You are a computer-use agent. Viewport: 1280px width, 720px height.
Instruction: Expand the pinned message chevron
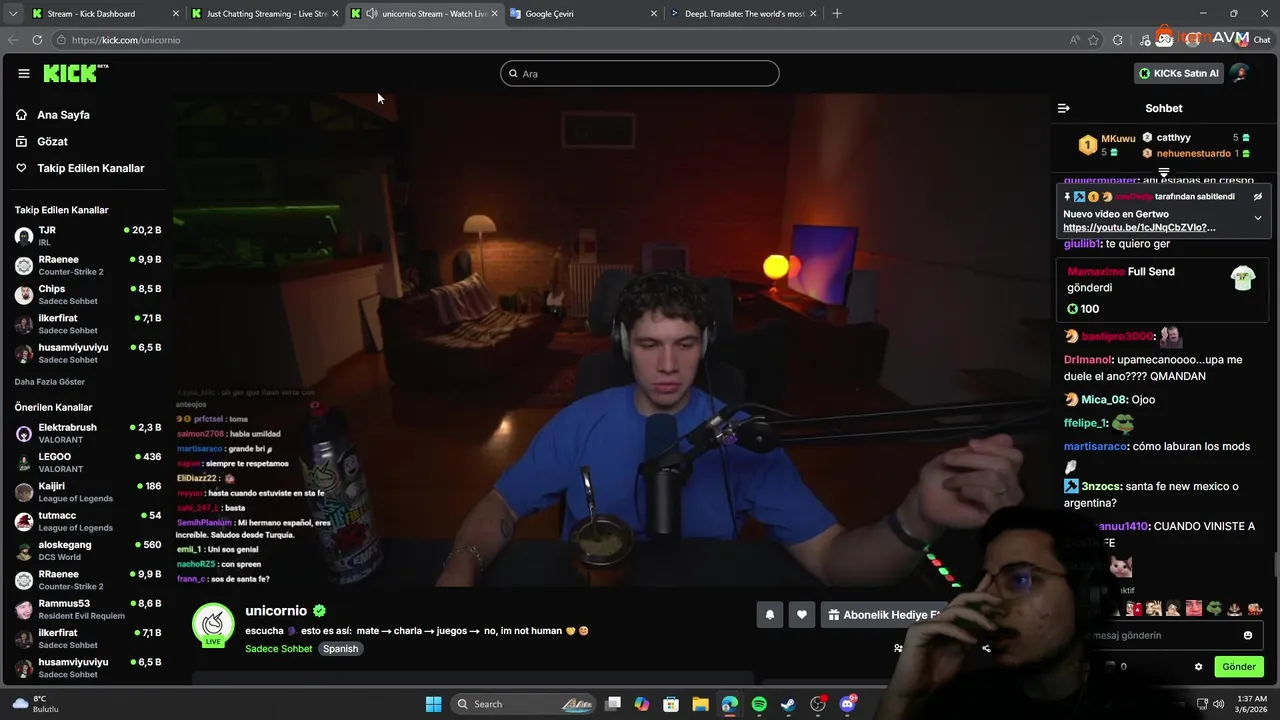click(x=1258, y=218)
